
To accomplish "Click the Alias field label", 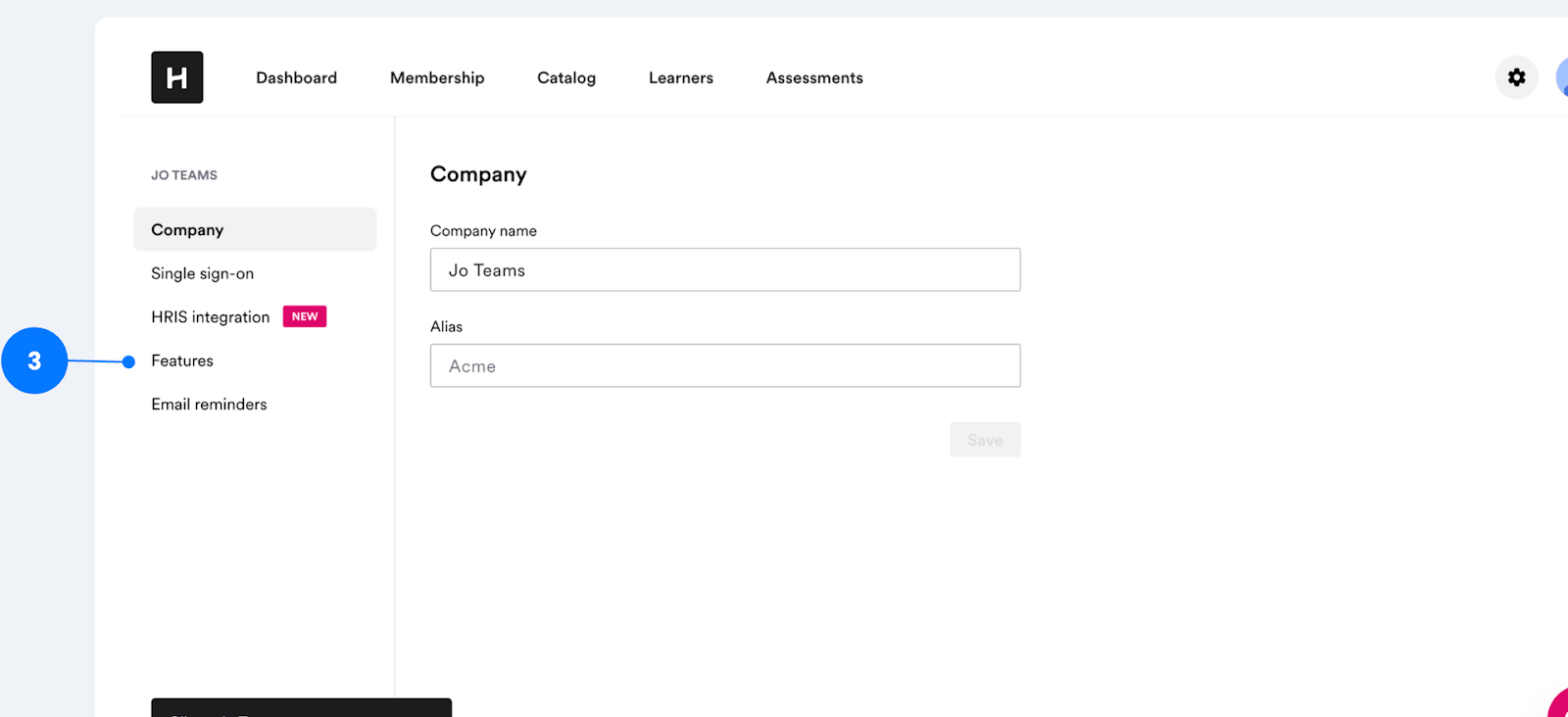I will [446, 326].
